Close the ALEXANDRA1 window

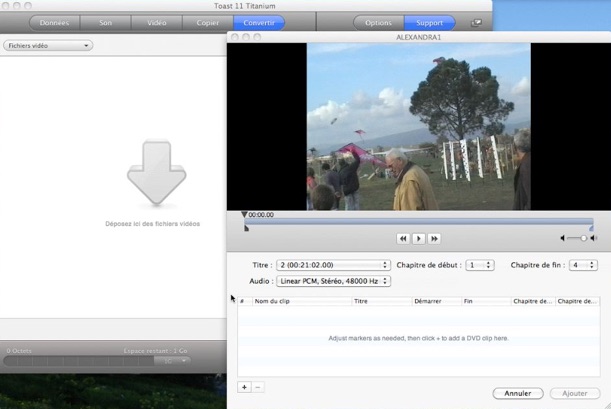pyautogui.click(x=235, y=37)
